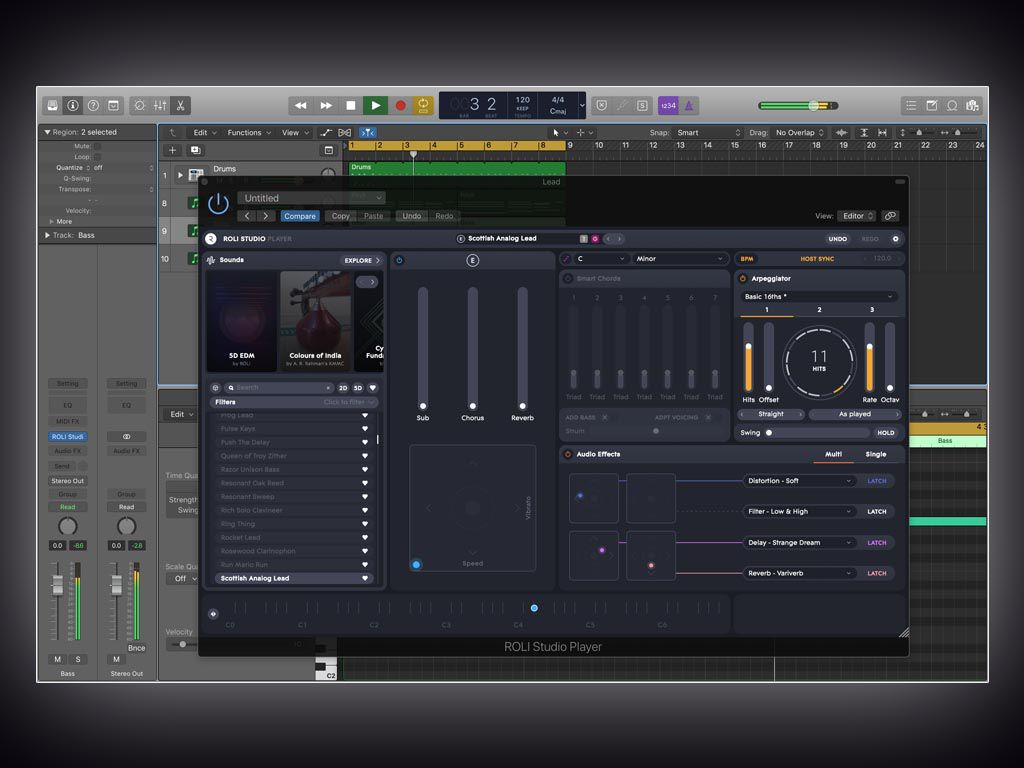Open the Minor scale dropdown

680,258
